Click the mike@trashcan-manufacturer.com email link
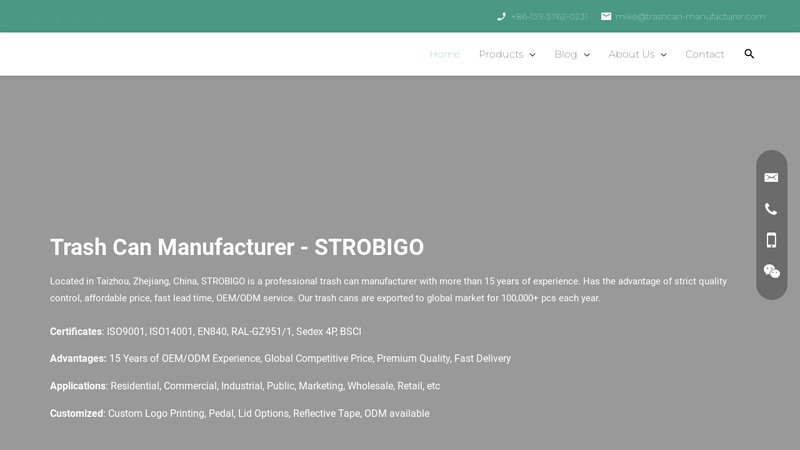This screenshot has height=450, width=800. tap(690, 17)
